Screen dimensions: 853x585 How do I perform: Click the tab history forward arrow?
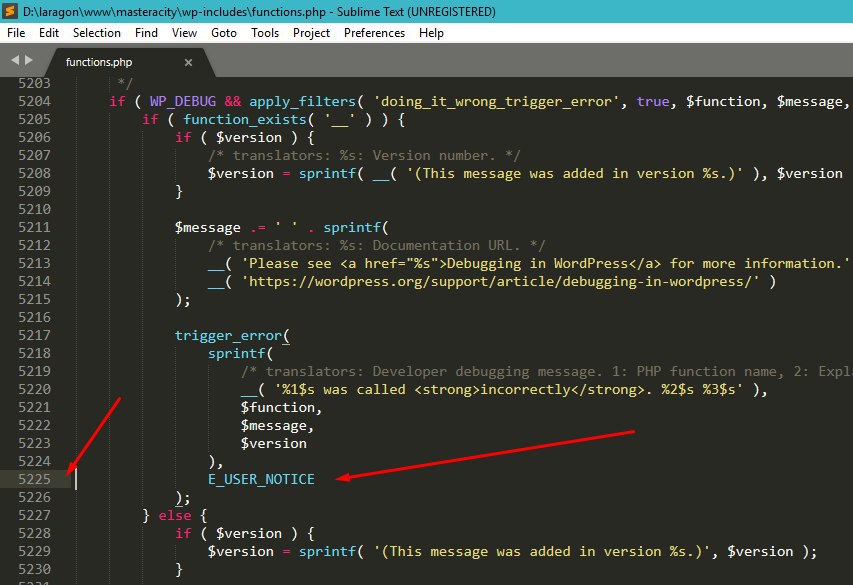pyautogui.click(x=29, y=60)
